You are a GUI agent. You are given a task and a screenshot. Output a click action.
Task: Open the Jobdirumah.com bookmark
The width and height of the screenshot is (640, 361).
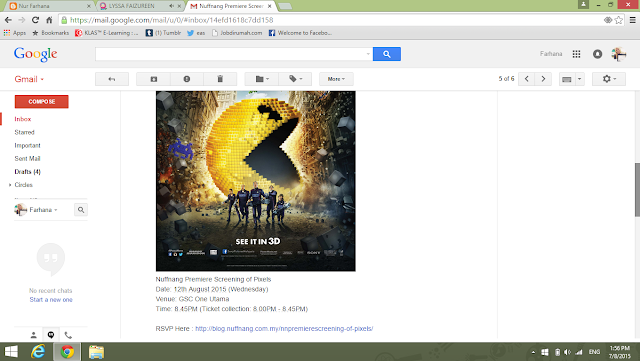point(237,33)
